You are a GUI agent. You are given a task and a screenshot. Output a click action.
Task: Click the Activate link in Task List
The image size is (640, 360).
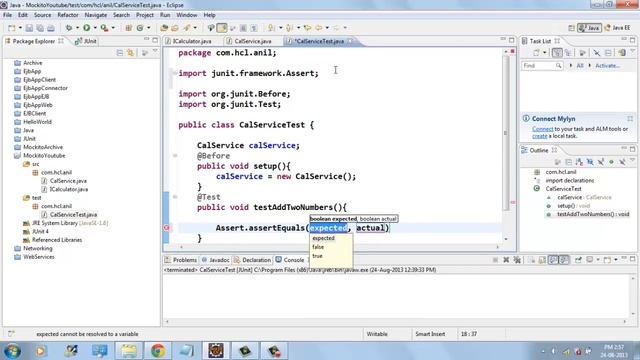tap(607, 66)
